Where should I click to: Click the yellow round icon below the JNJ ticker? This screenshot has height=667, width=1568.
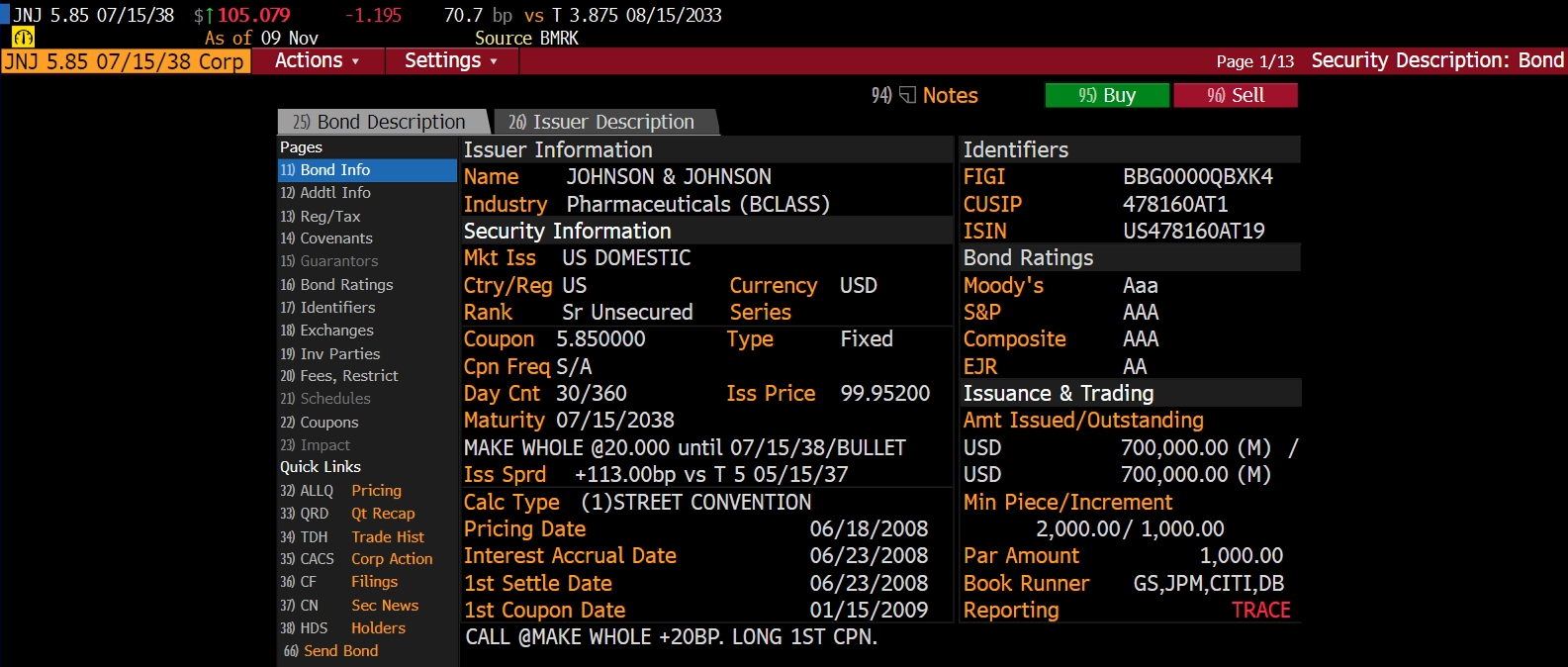pyautogui.click(x=23, y=38)
